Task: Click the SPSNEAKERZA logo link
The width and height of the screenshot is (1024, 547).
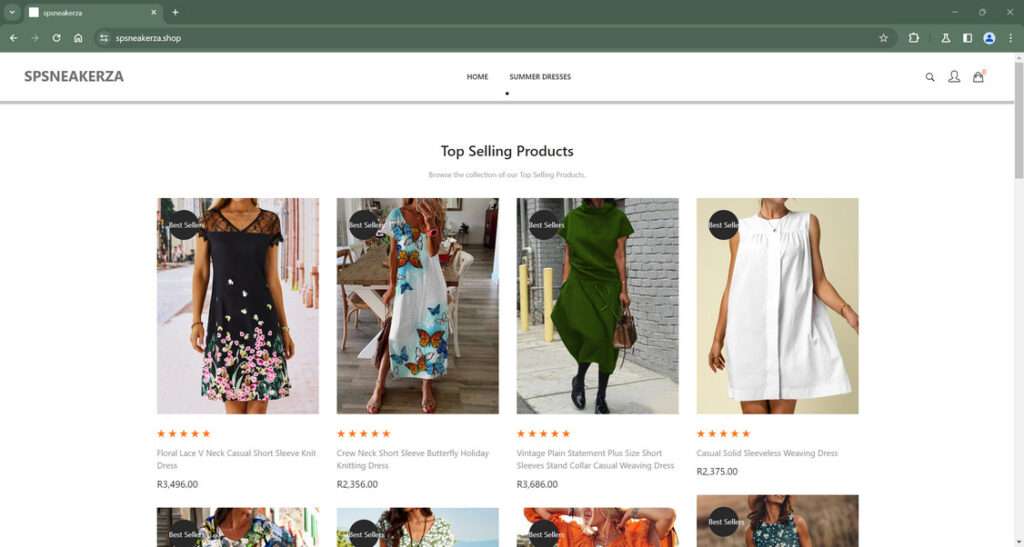Action: click(x=74, y=76)
